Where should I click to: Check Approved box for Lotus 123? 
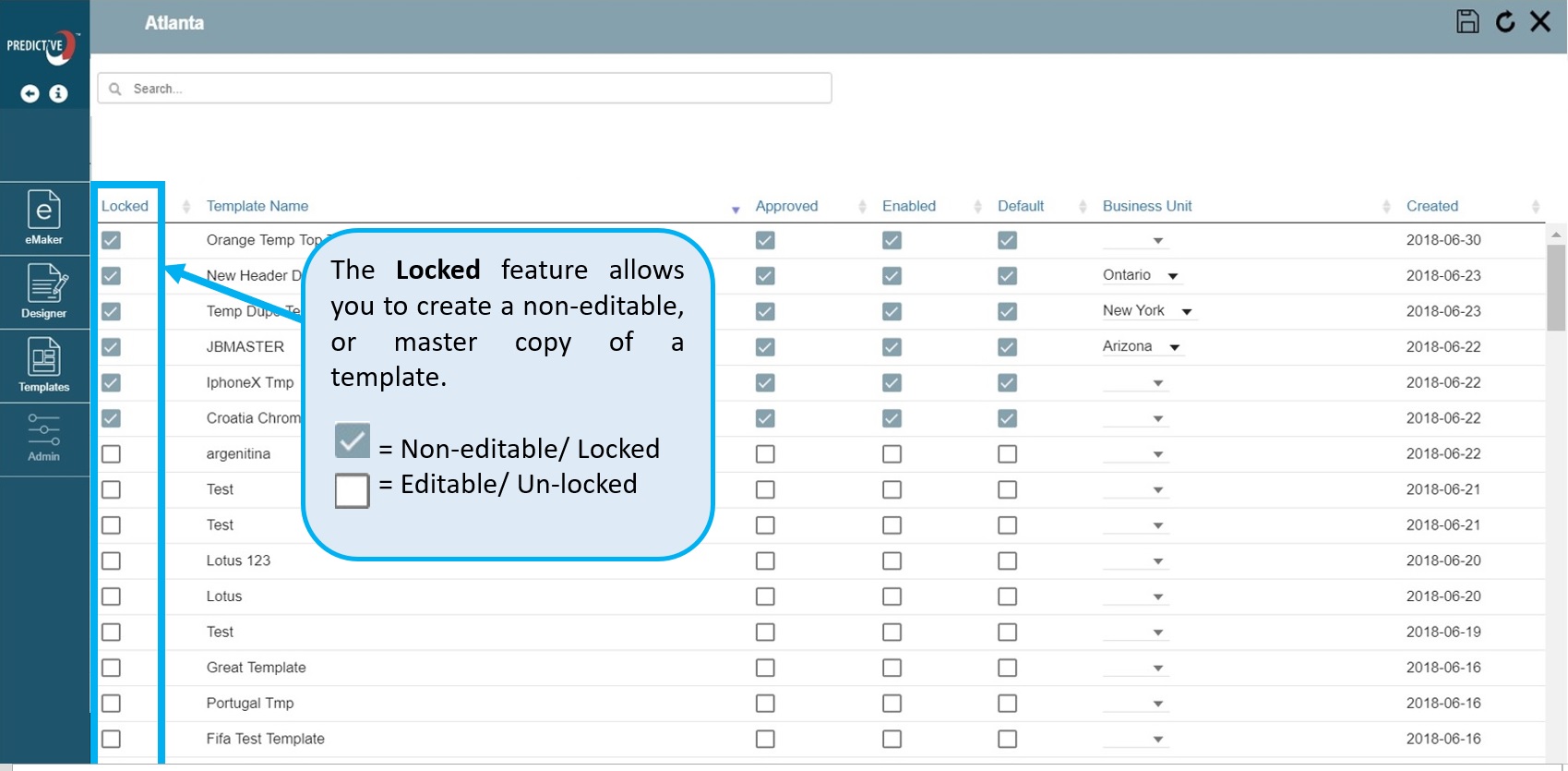pyautogui.click(x=765, y=560)
